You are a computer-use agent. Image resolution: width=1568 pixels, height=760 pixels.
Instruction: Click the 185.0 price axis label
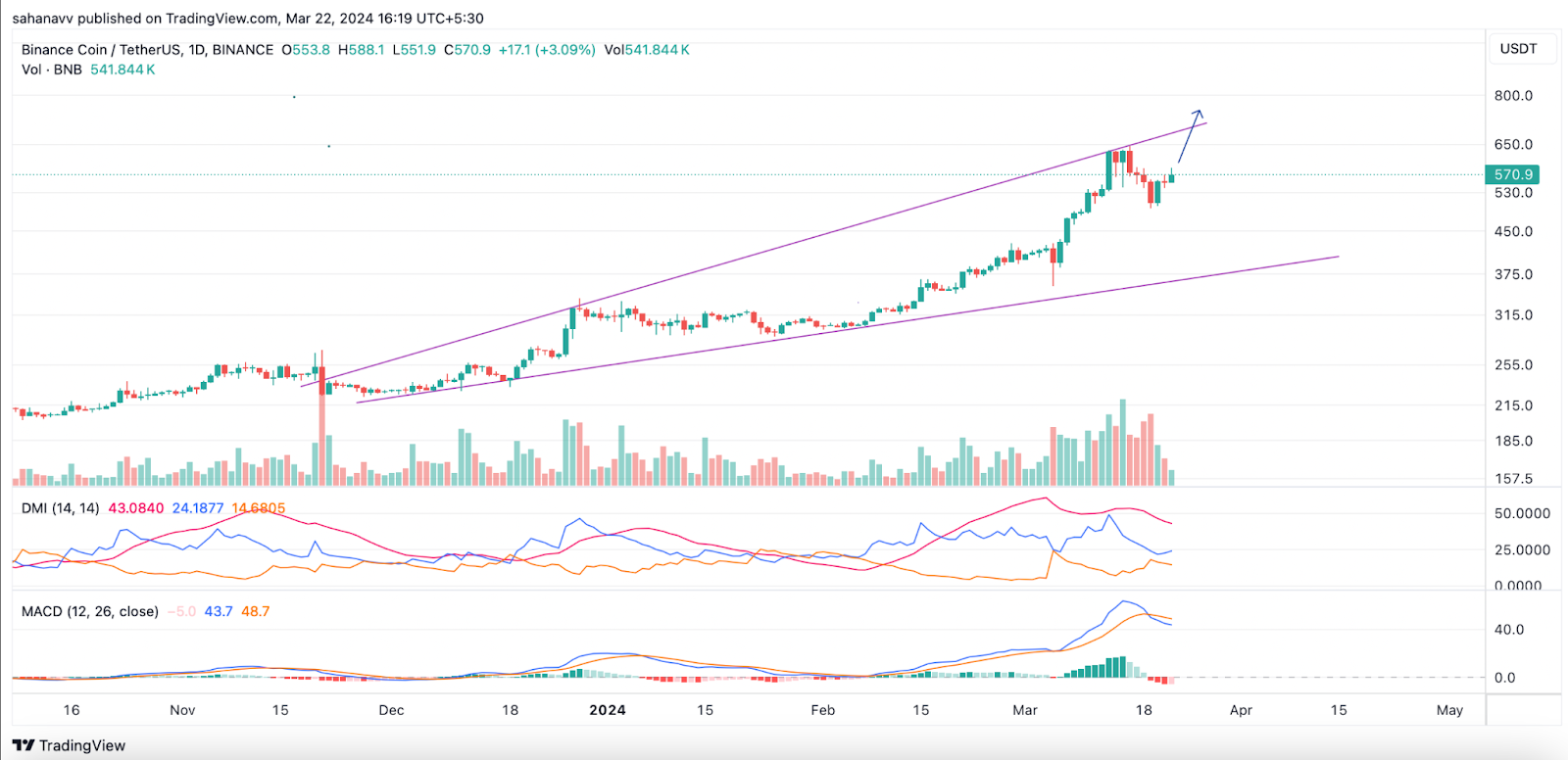(1513, 441)
